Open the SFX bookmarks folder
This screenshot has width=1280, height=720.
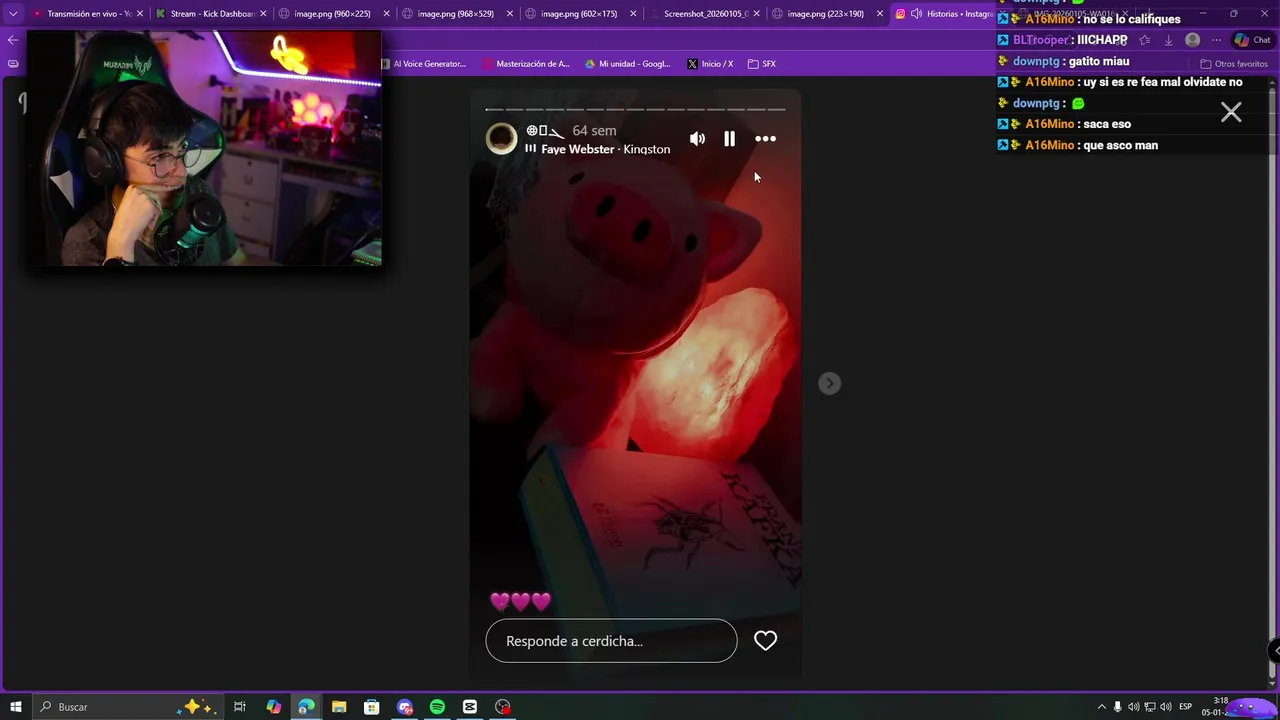(762, 64)
